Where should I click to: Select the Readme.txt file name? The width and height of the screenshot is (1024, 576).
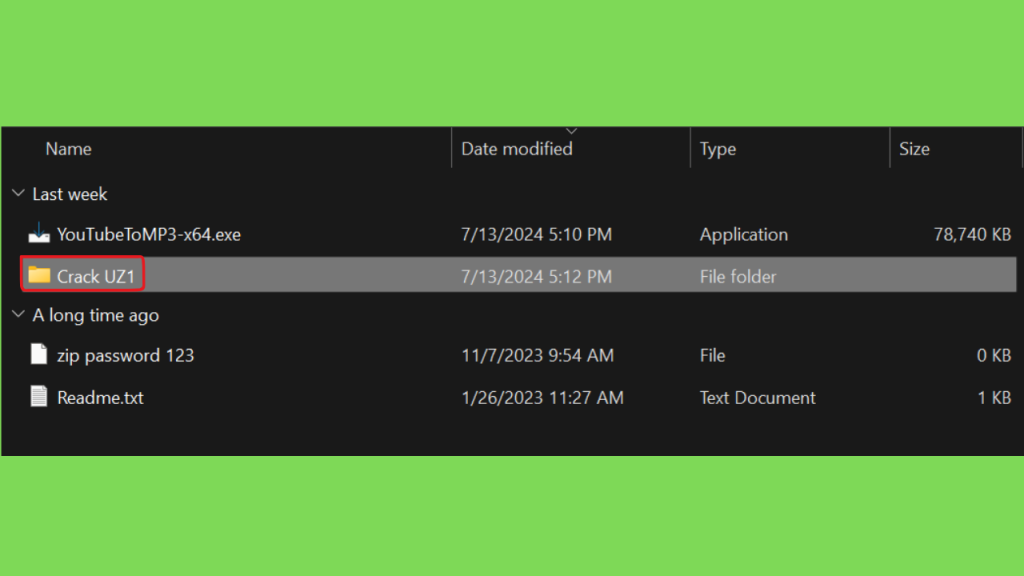point(101,398)
